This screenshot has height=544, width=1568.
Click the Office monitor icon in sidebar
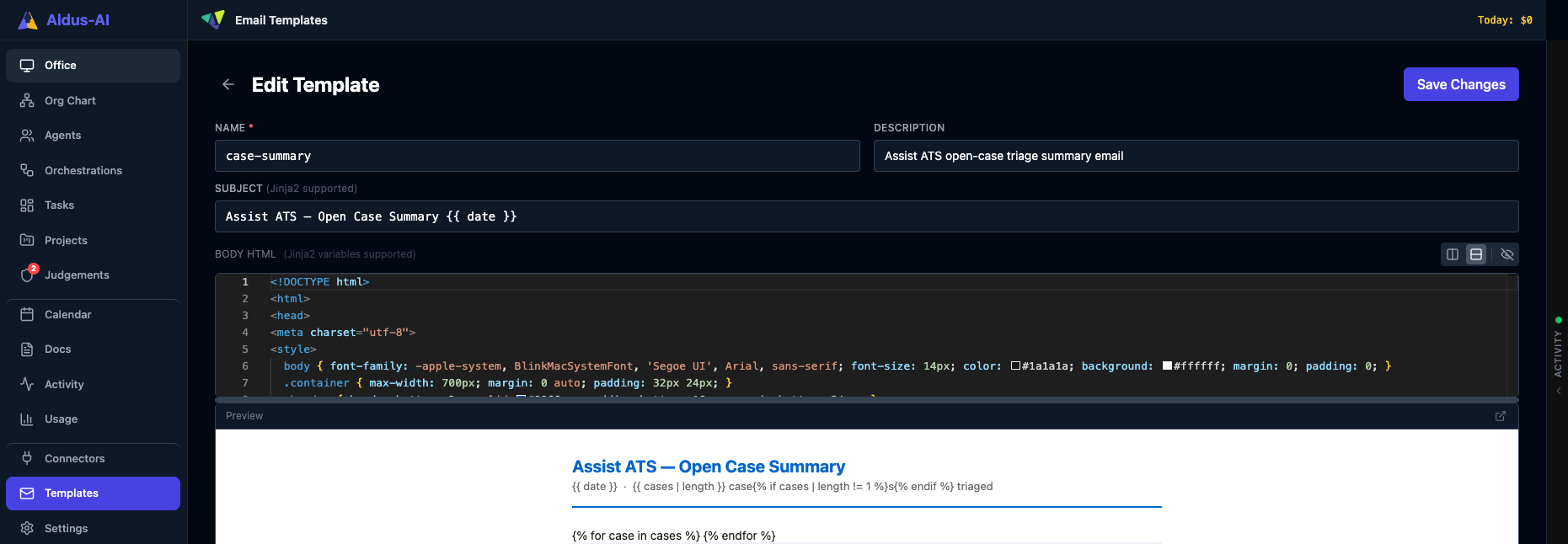(x=27, y=66)
